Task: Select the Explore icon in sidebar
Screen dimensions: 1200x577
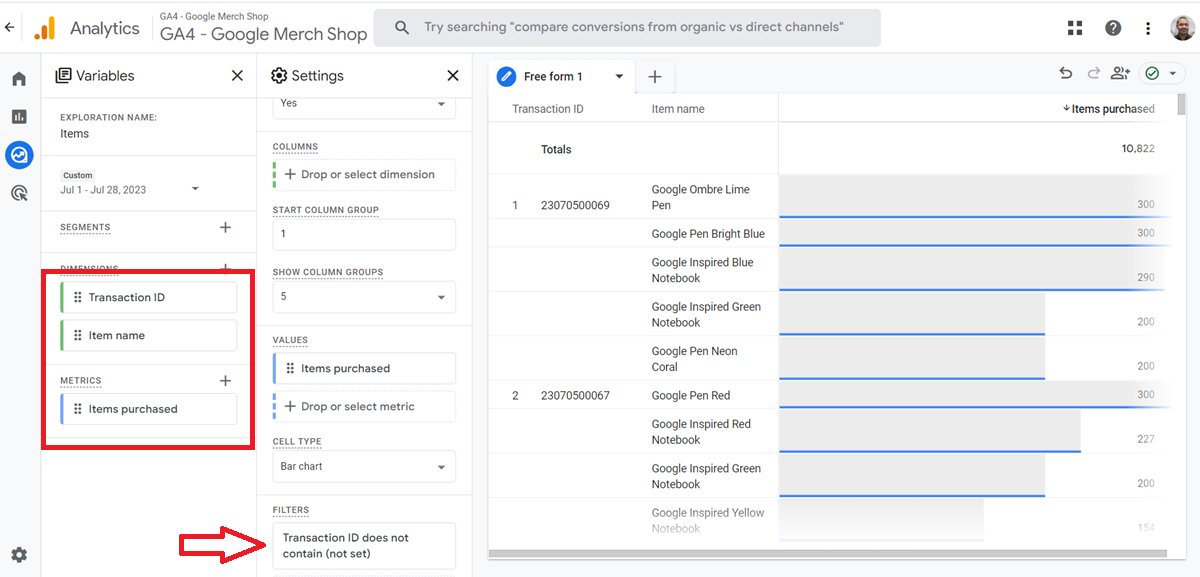Action: pyautogui.click(x=19, y=155)
